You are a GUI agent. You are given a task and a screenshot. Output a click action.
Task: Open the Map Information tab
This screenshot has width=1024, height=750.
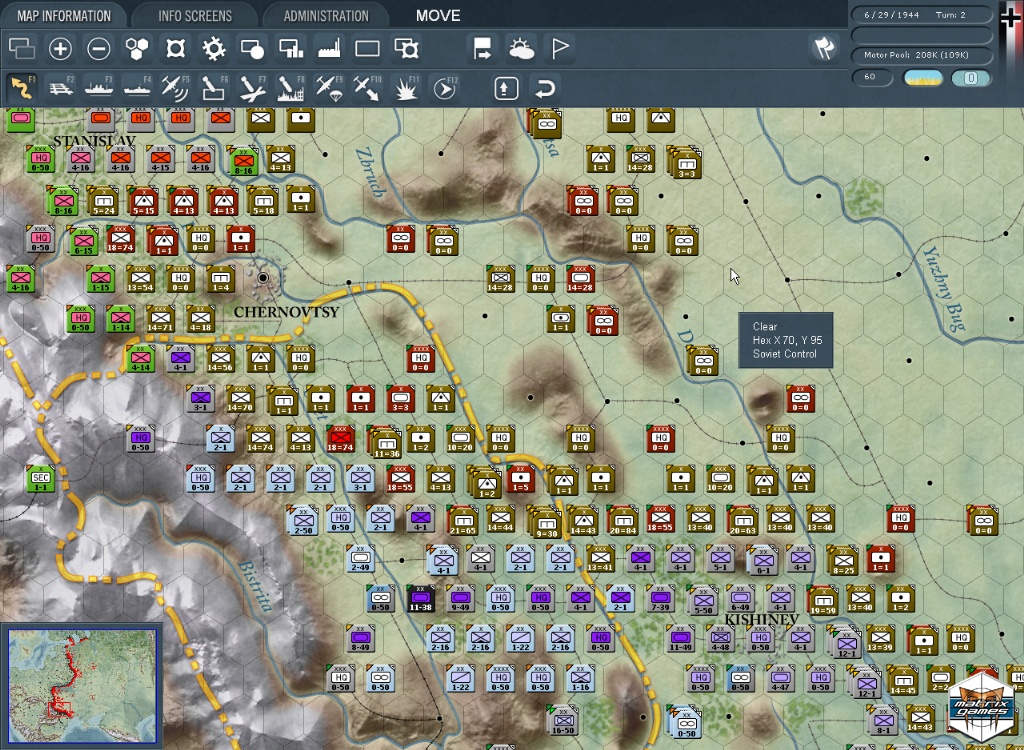(63, 16)
